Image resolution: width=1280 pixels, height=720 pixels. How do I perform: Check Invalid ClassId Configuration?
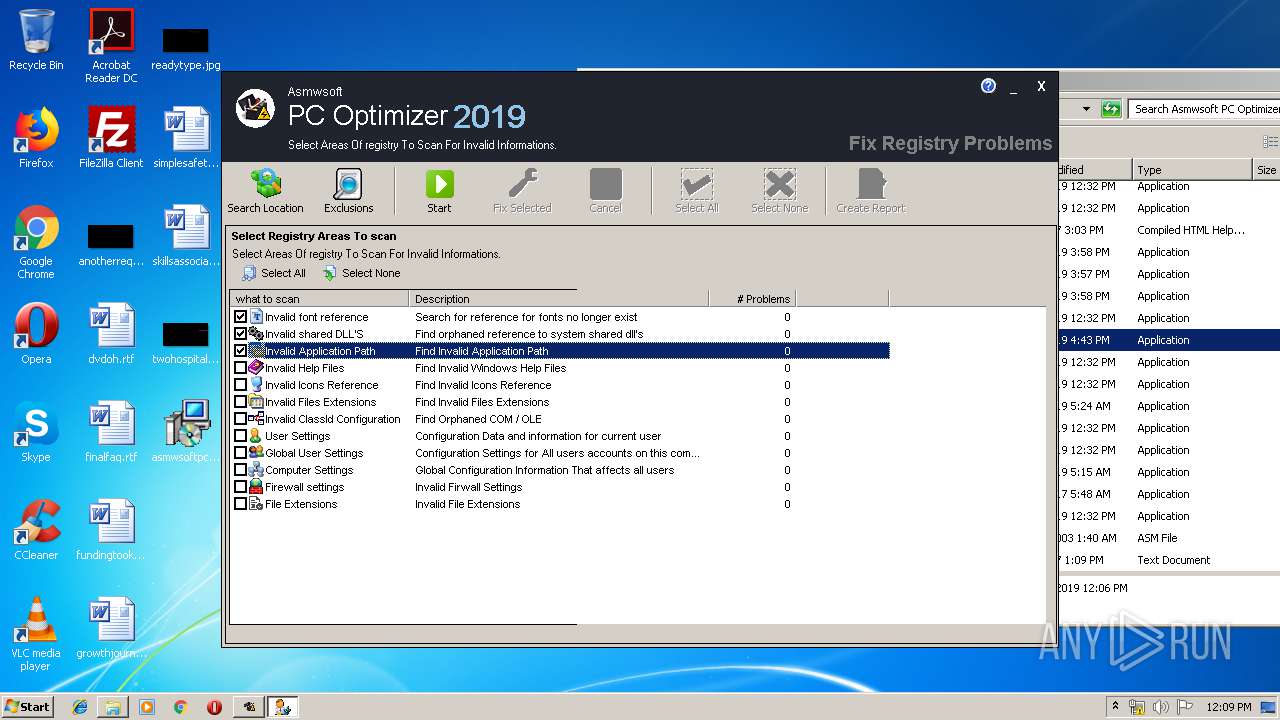coord(240,419)
